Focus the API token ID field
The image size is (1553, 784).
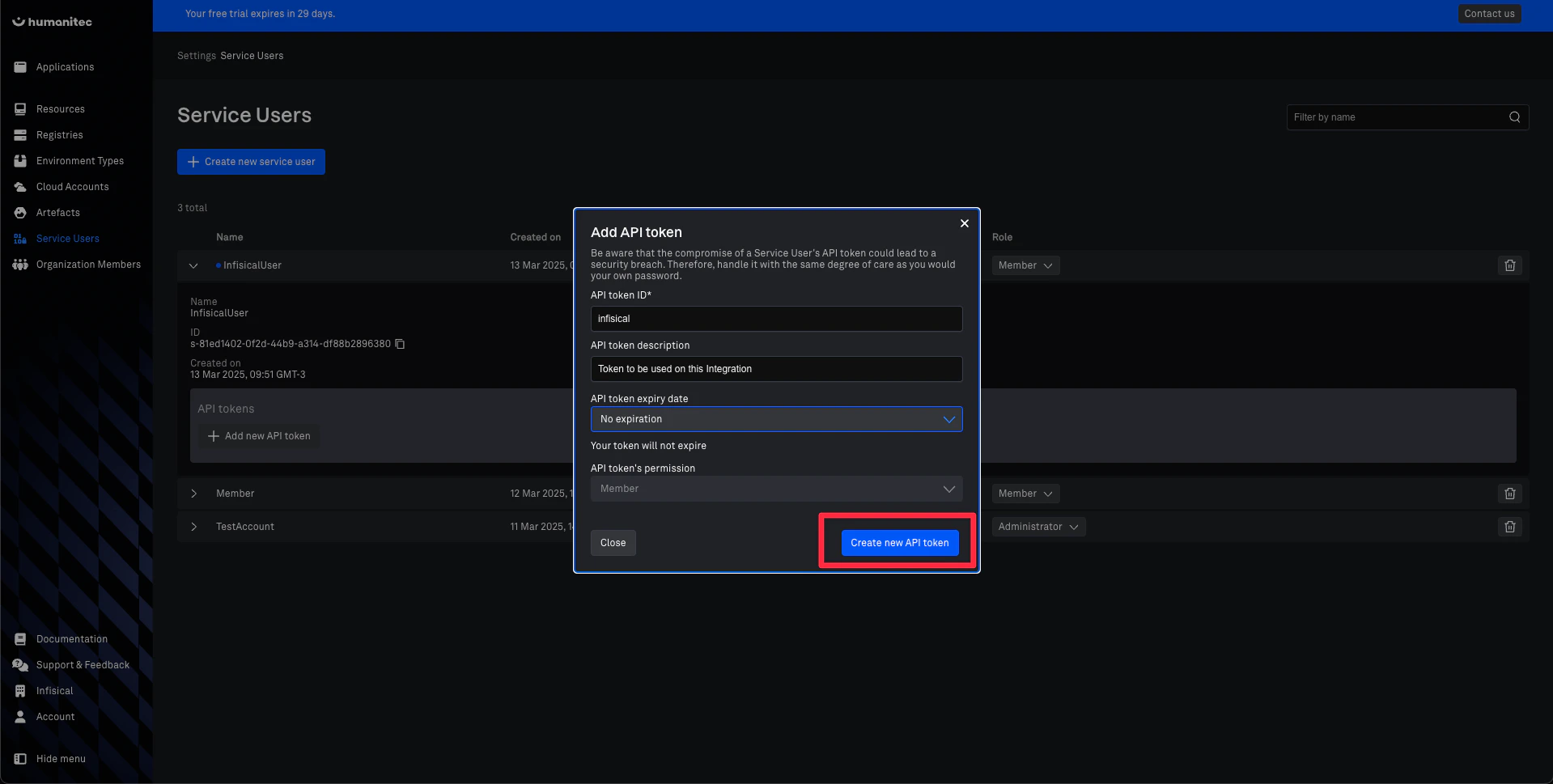(776, 319)
